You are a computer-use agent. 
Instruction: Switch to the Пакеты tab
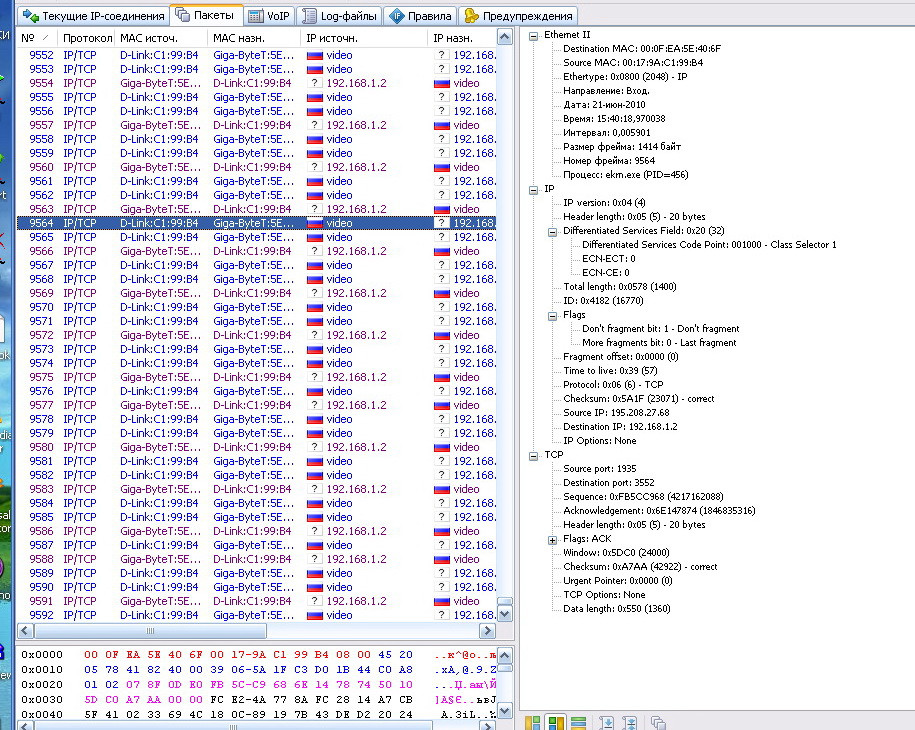[x=205, y=15]
